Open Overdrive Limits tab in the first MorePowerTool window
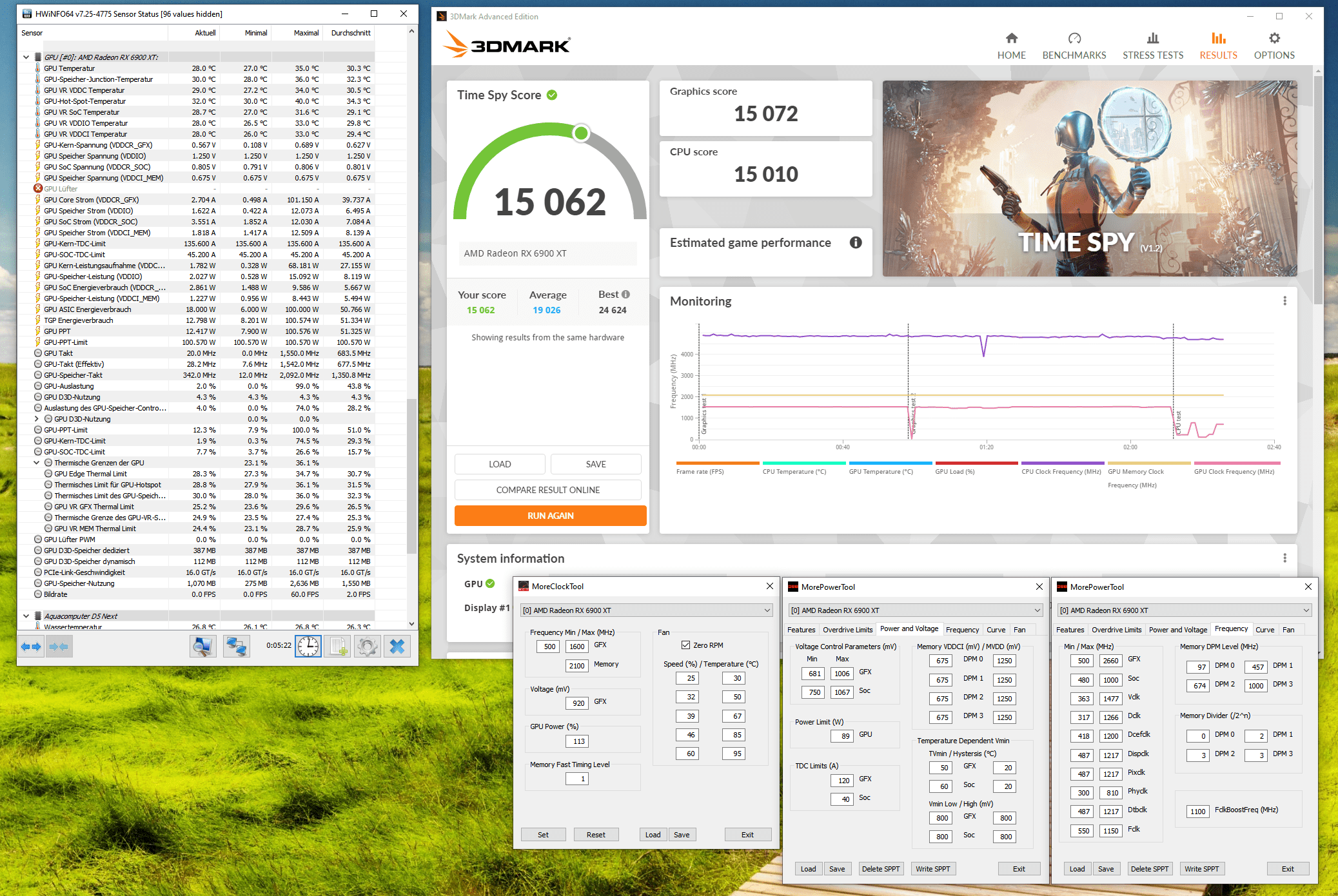Screen dimensions: 1338x896 click(847, 630)
